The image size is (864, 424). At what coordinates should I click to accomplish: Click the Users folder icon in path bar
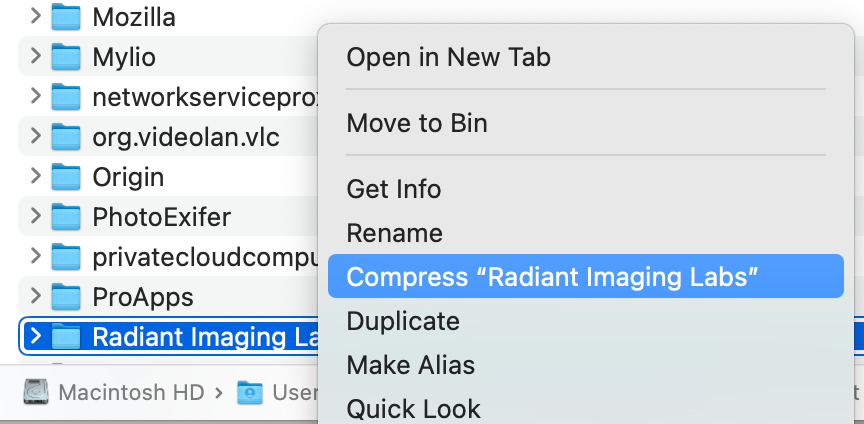pos(250,392)
